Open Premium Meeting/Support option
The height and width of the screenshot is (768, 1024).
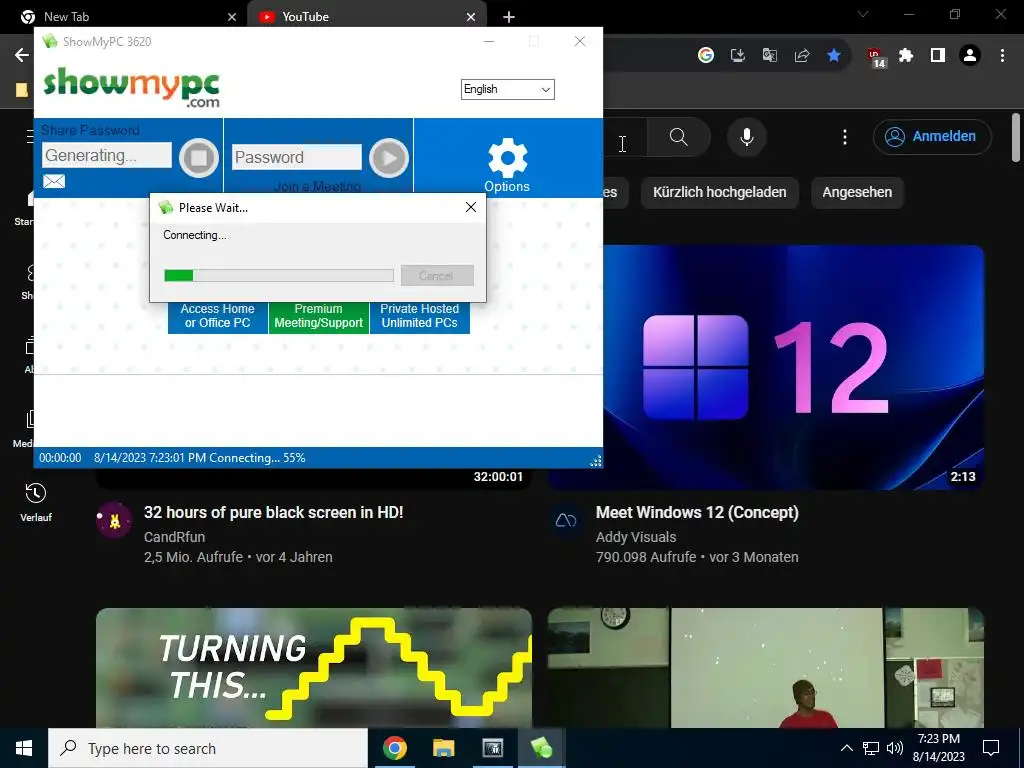319,316
